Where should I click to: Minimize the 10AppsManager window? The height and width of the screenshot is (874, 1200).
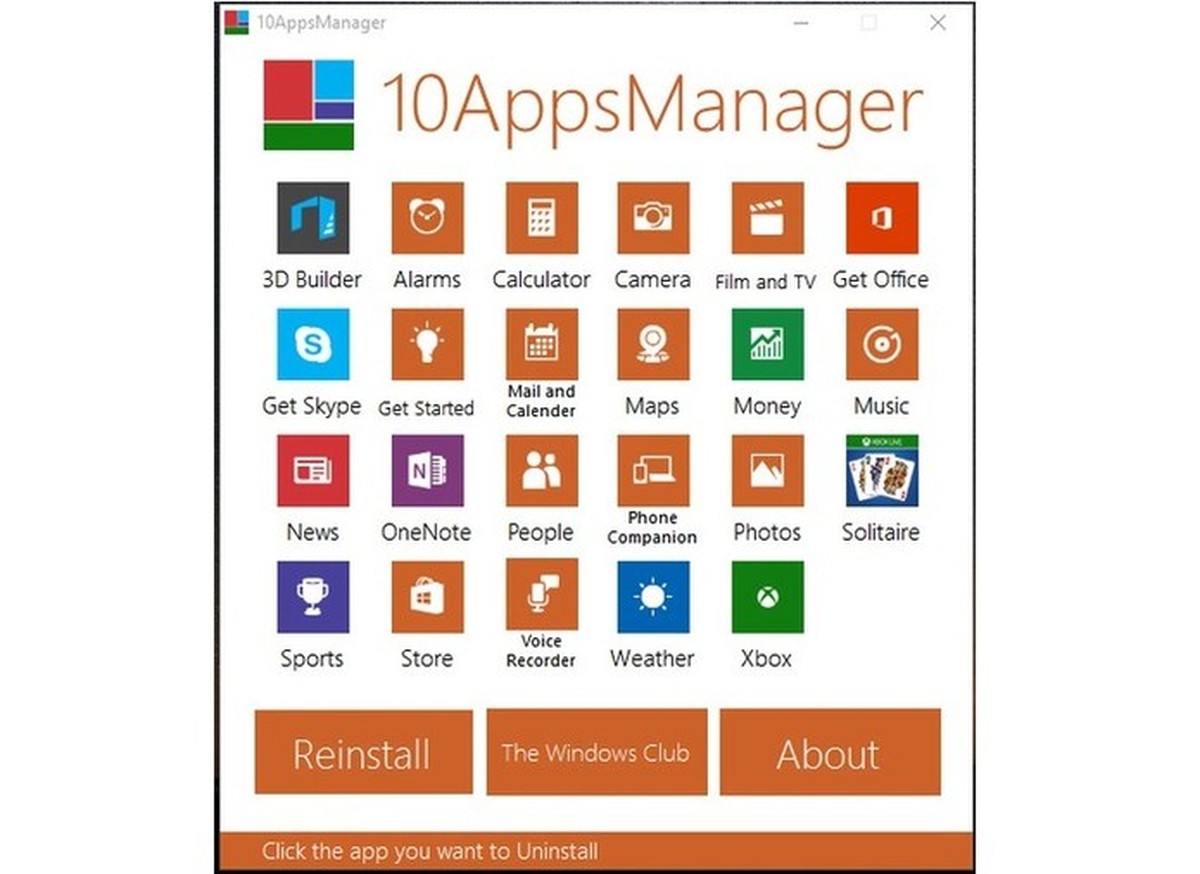coord(800,22)
